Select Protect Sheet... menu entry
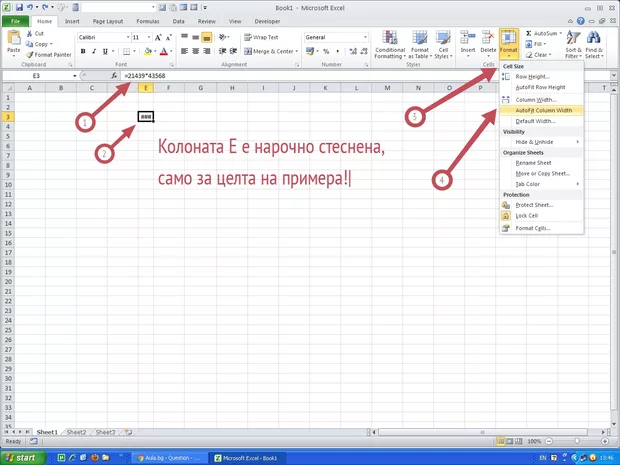Screen dimensions: 620x465 (x=541, y=205)
